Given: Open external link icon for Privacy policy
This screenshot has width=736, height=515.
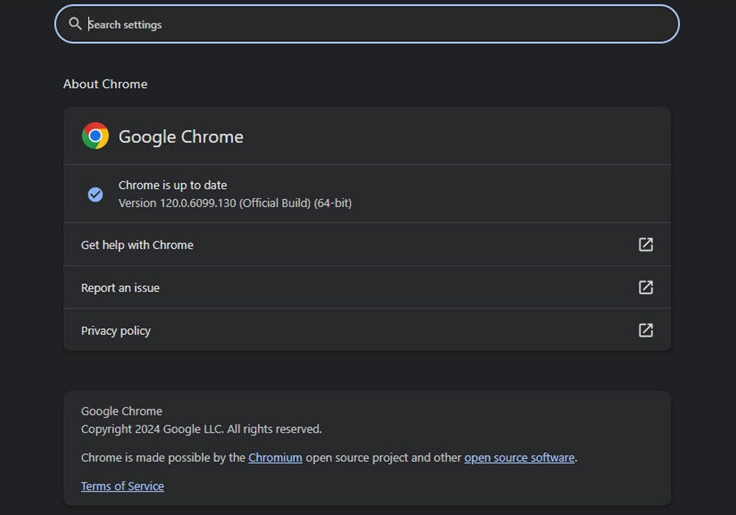Looking at the screenshot, I should pos(646,330).
